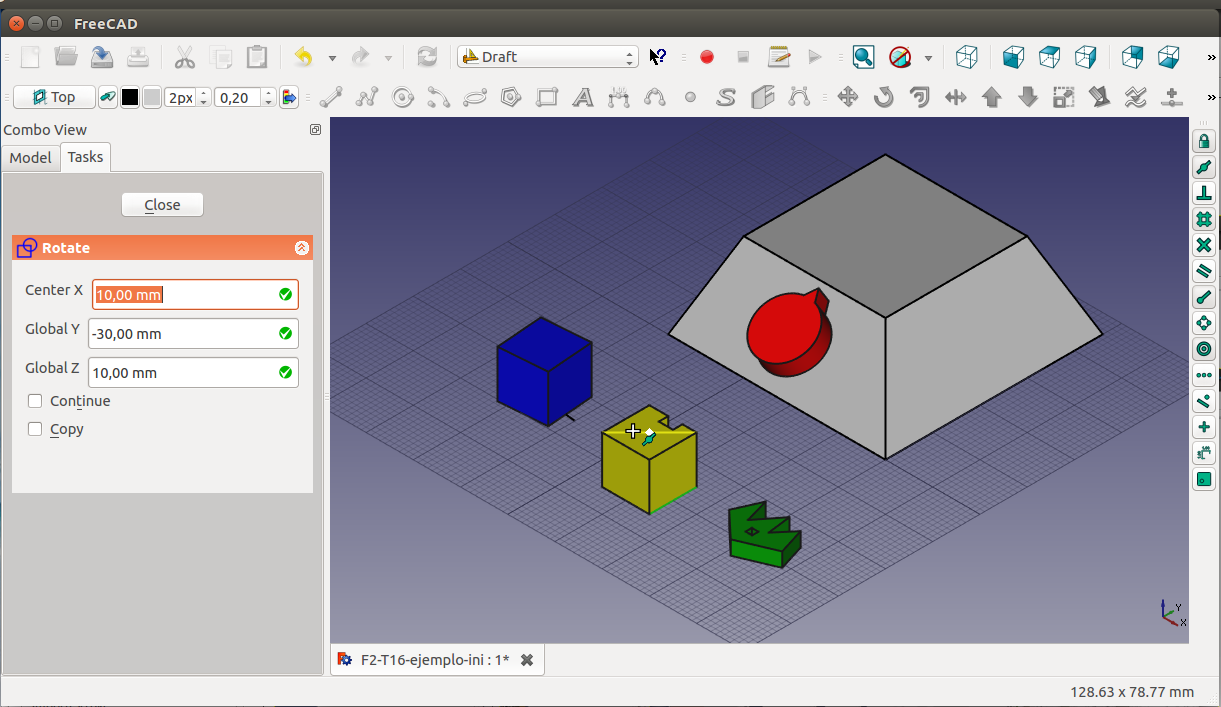The image size is (1221, 707).
Task: Switch to the Model tab
Action: 30,158
